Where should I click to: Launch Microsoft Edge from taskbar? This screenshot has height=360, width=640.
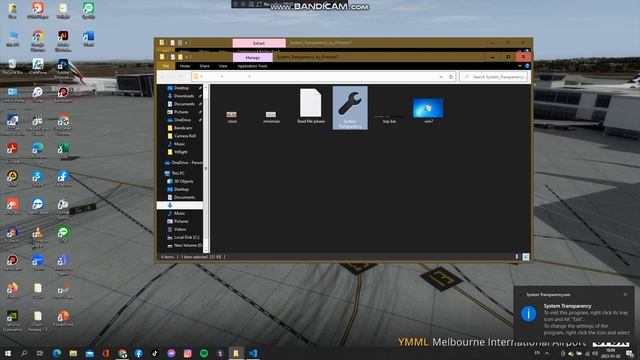57,353
